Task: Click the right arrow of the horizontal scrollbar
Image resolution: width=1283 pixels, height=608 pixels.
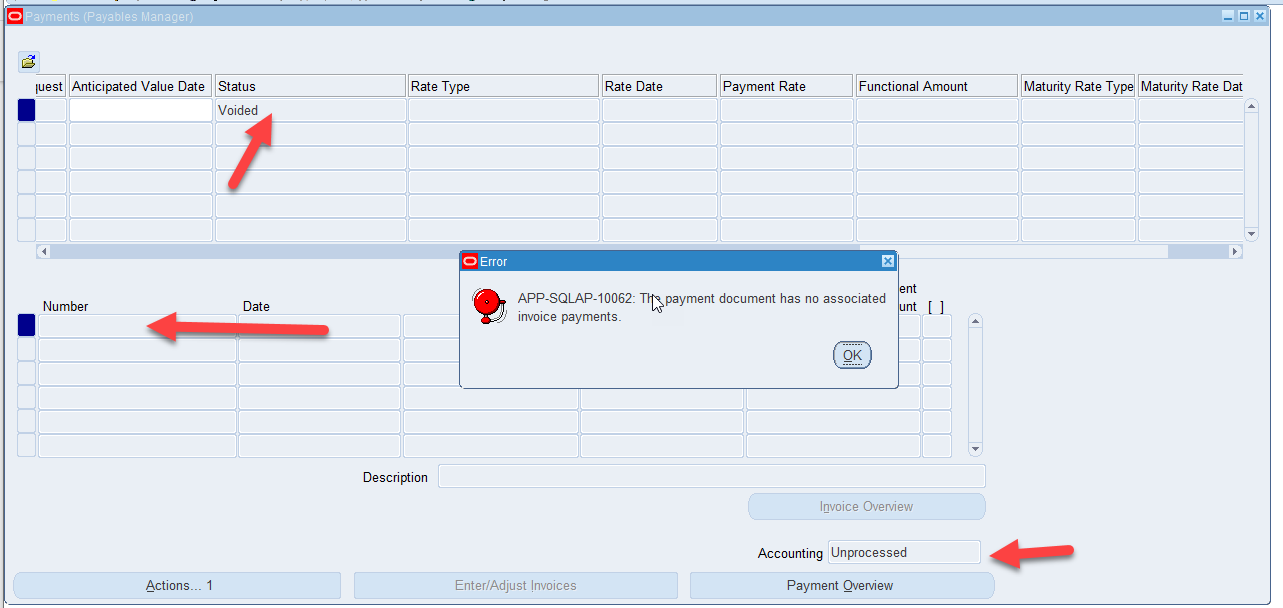Action: coord(1235,251)
